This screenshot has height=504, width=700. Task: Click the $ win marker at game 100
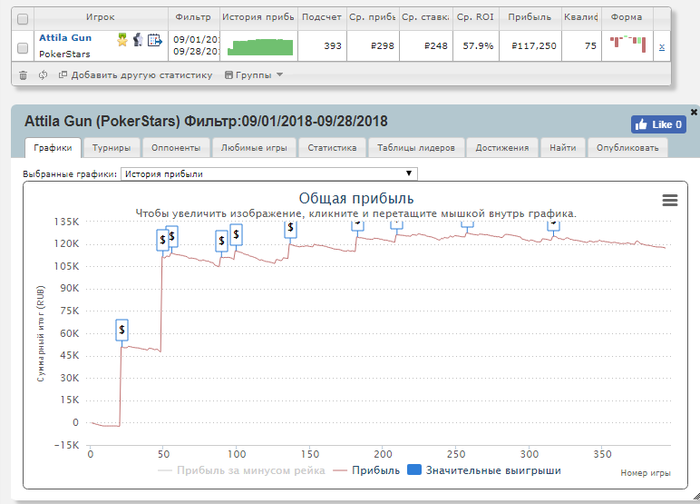coord(236,235)
